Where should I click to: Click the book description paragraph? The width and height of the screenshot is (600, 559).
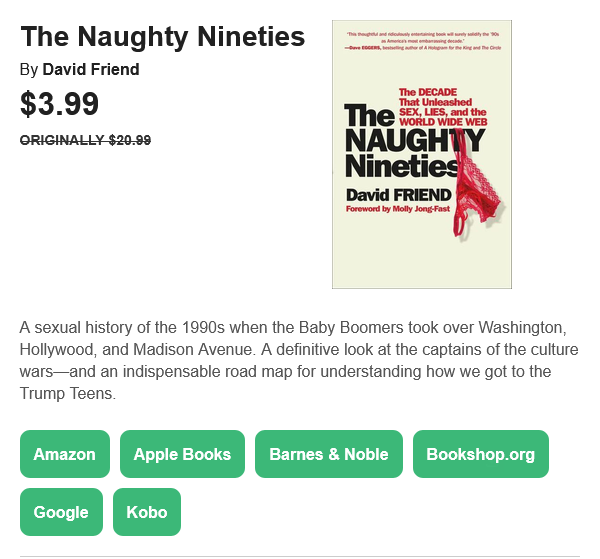coord(299,360)
